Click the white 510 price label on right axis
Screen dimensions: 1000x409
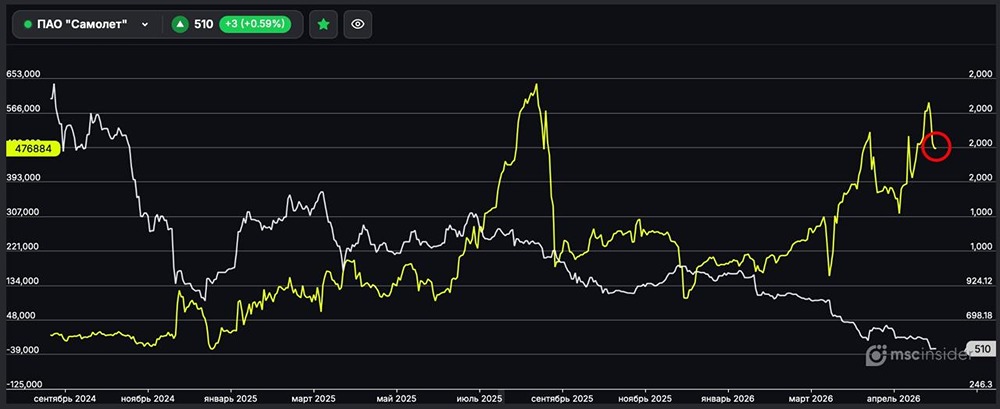click(981, 349)
